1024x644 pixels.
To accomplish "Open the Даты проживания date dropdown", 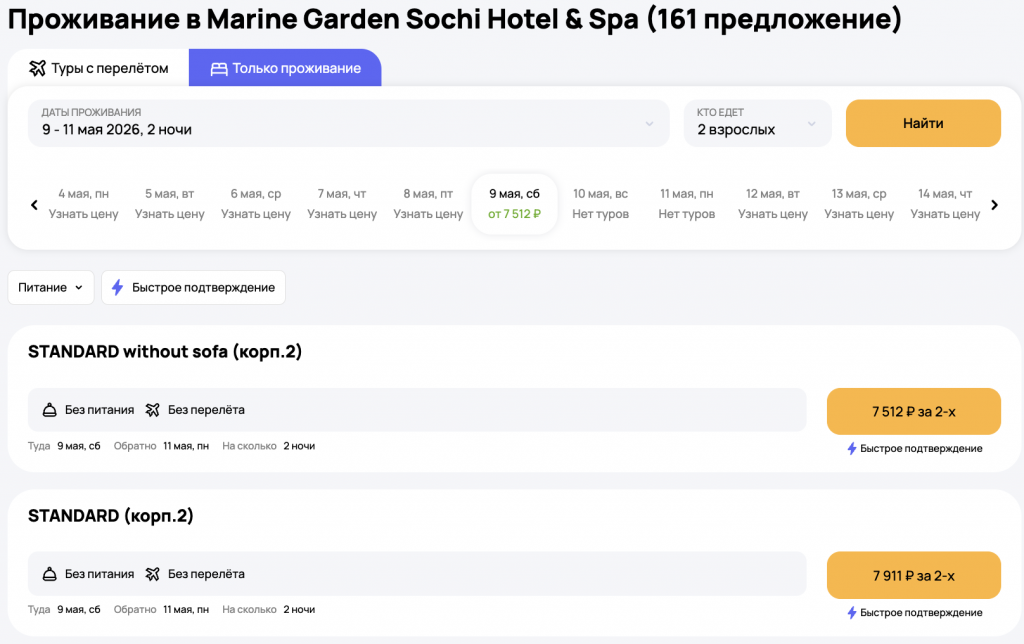I will pos(348,123).
